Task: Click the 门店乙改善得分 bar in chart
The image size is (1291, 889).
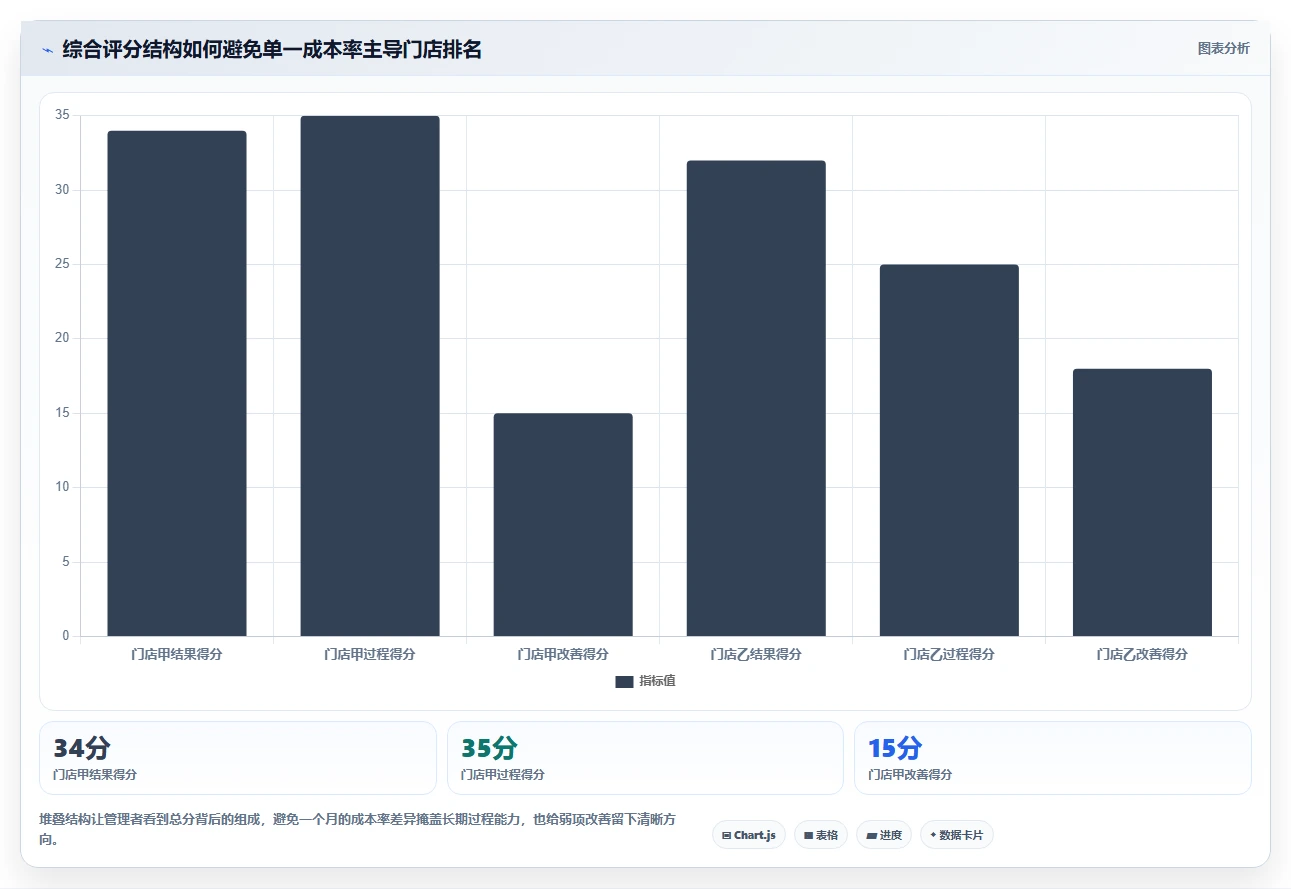Action: (1142, 502)
